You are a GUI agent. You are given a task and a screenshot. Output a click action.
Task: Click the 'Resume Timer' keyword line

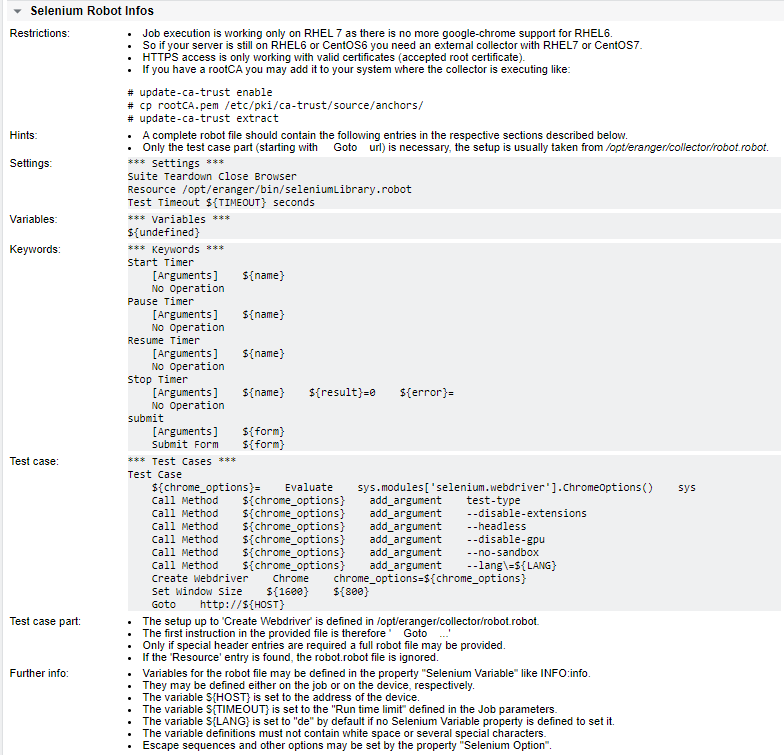coord(163,340)
